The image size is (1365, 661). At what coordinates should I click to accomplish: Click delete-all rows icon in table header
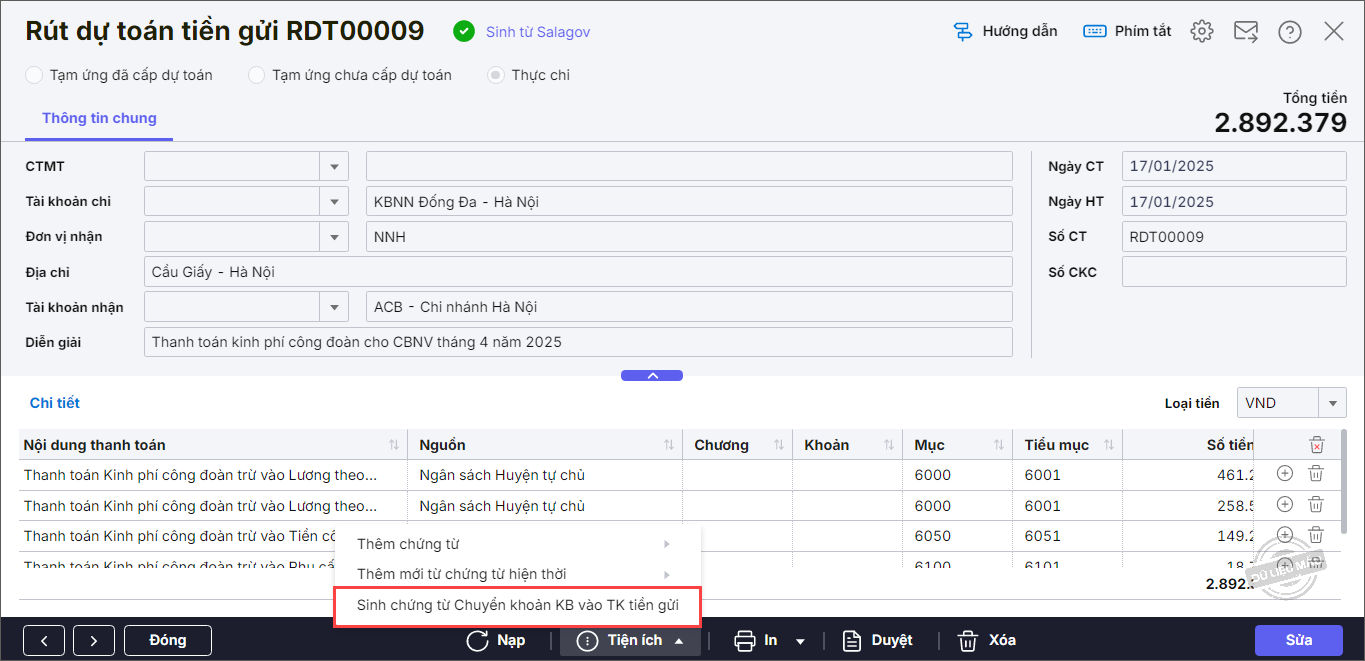(1317, 445)
